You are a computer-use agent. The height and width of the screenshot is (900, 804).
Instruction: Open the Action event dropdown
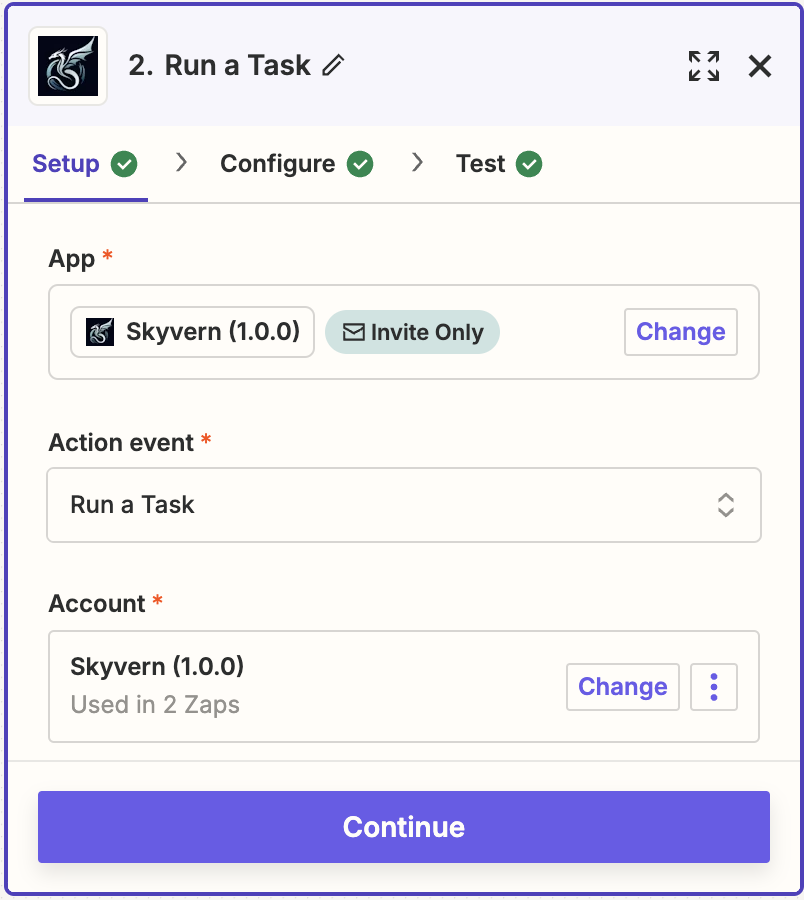tap(404, 505)
